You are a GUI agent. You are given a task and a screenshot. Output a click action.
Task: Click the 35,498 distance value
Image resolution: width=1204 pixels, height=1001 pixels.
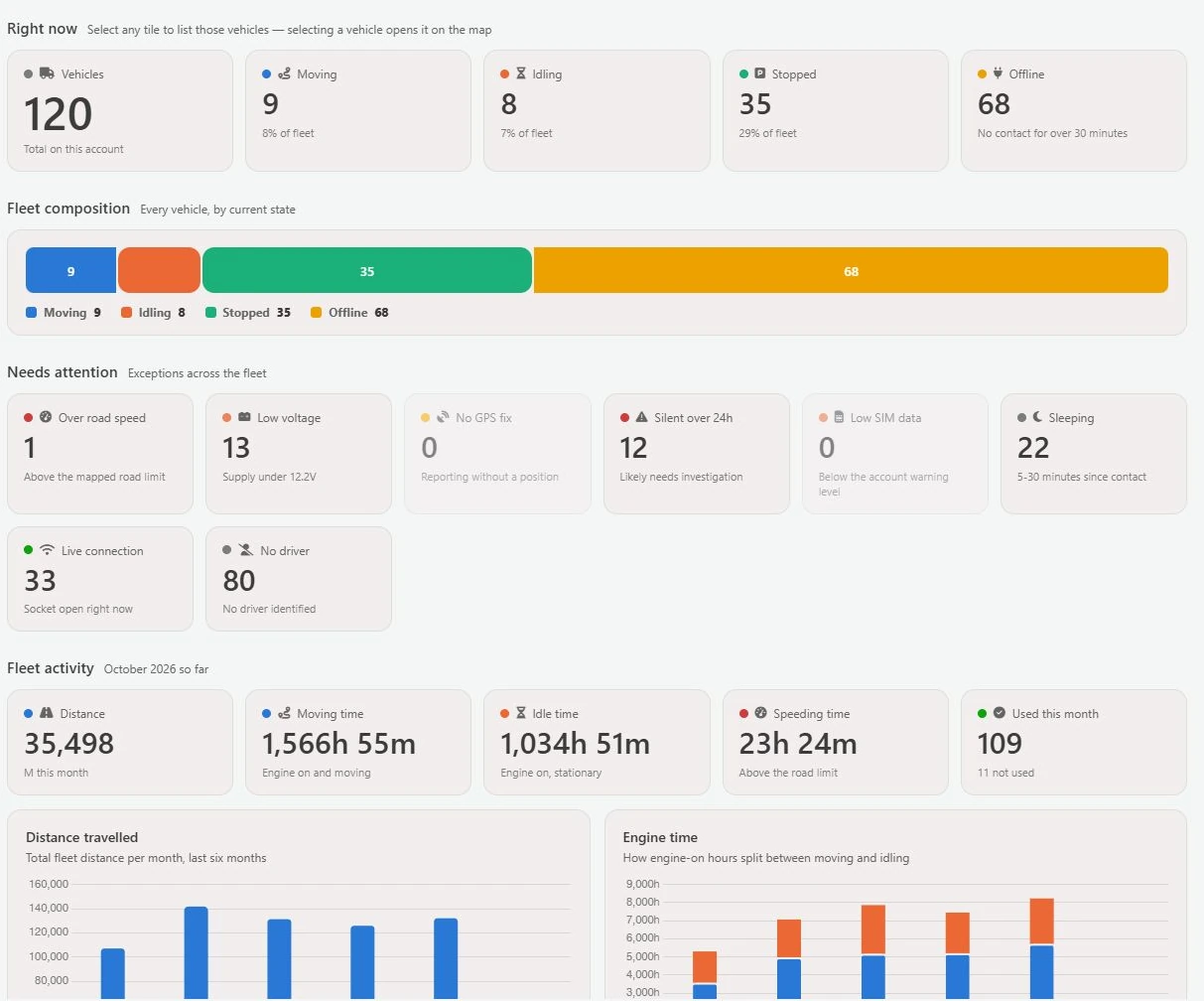[x=69, y=744]
